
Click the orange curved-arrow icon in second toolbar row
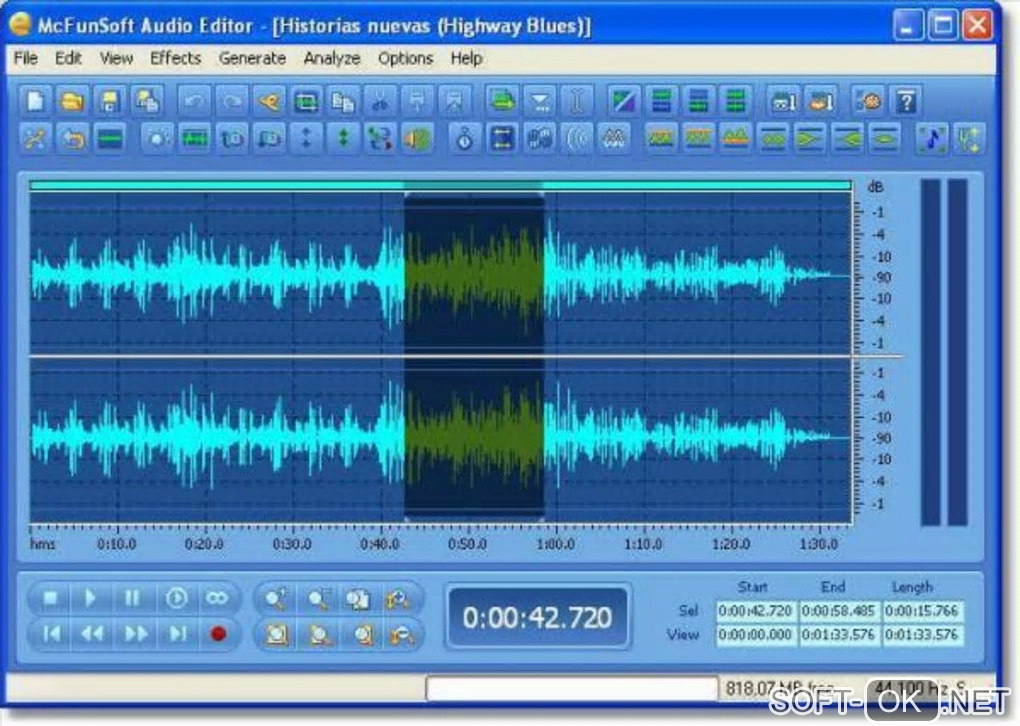click(x=72, y=139)
